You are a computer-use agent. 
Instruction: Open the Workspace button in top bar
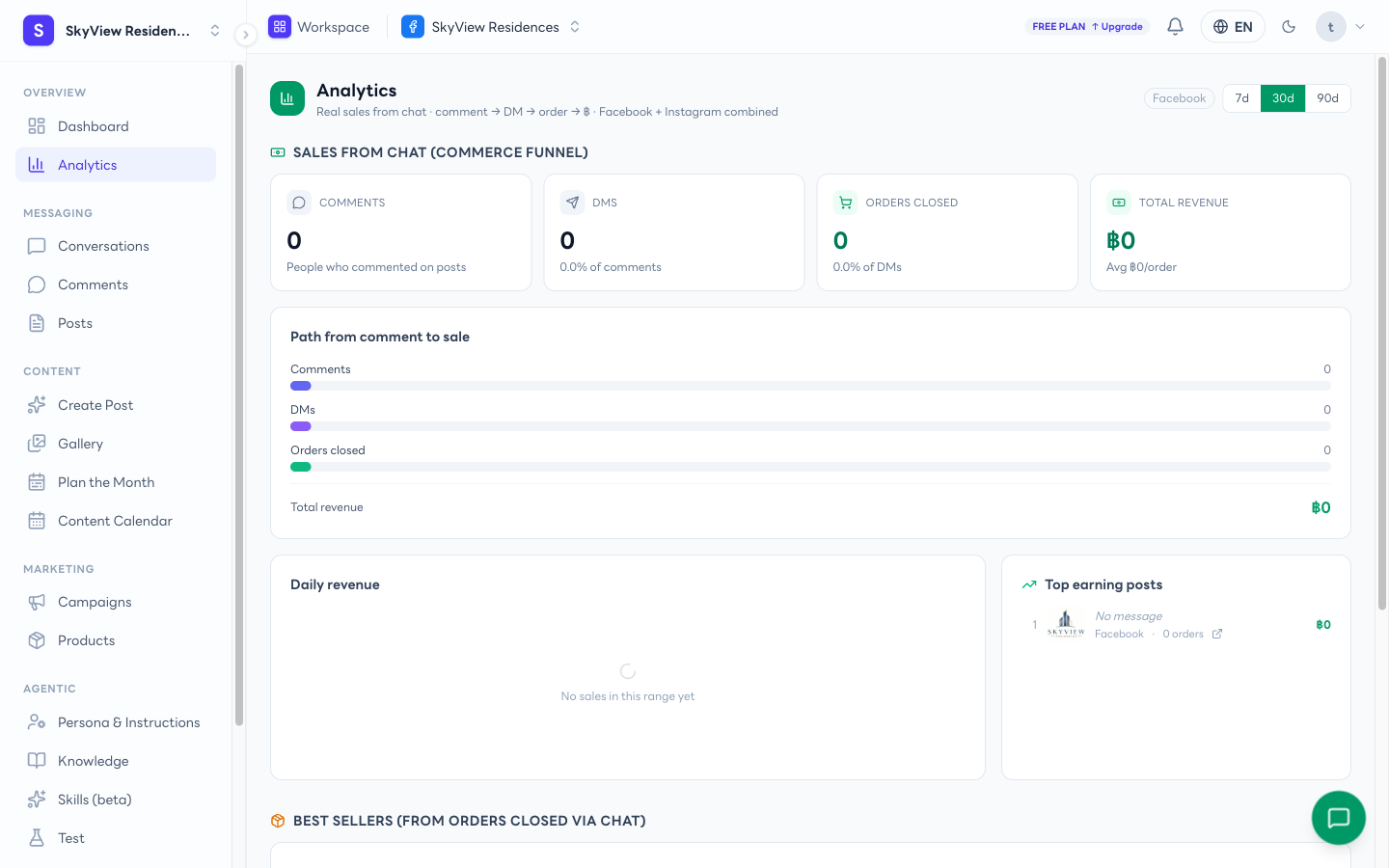click(x=319, y=27)
